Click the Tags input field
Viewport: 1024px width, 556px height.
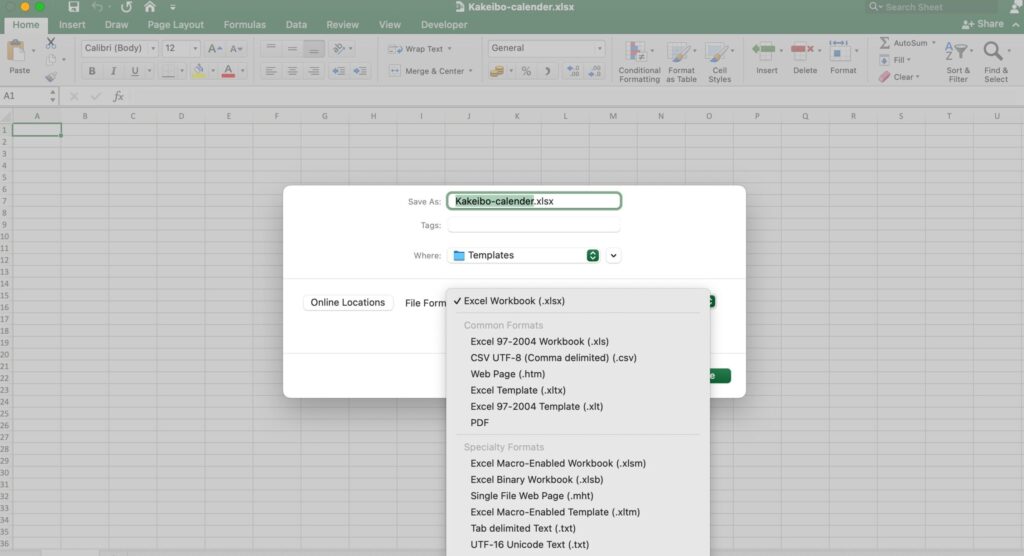(534, 225)
